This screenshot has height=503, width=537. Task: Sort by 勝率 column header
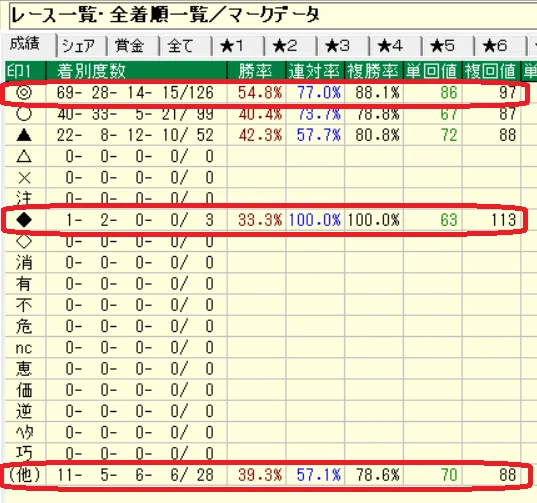pyautogui.click(x=257, y=71)
